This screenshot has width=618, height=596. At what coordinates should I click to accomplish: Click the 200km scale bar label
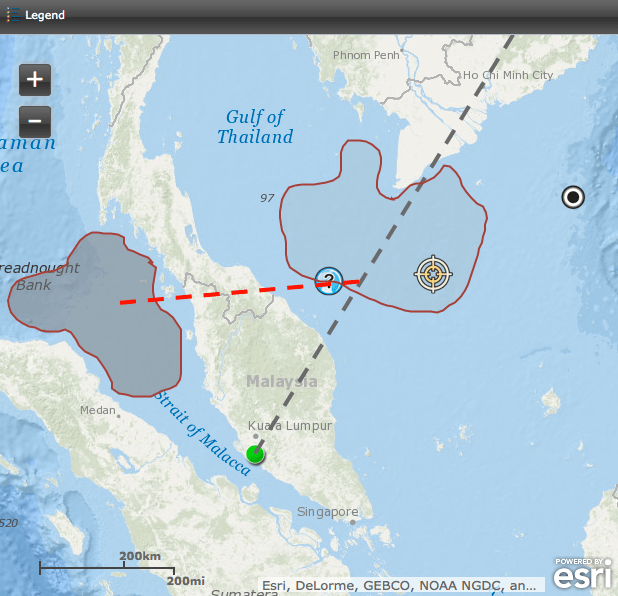click(140, 556)
